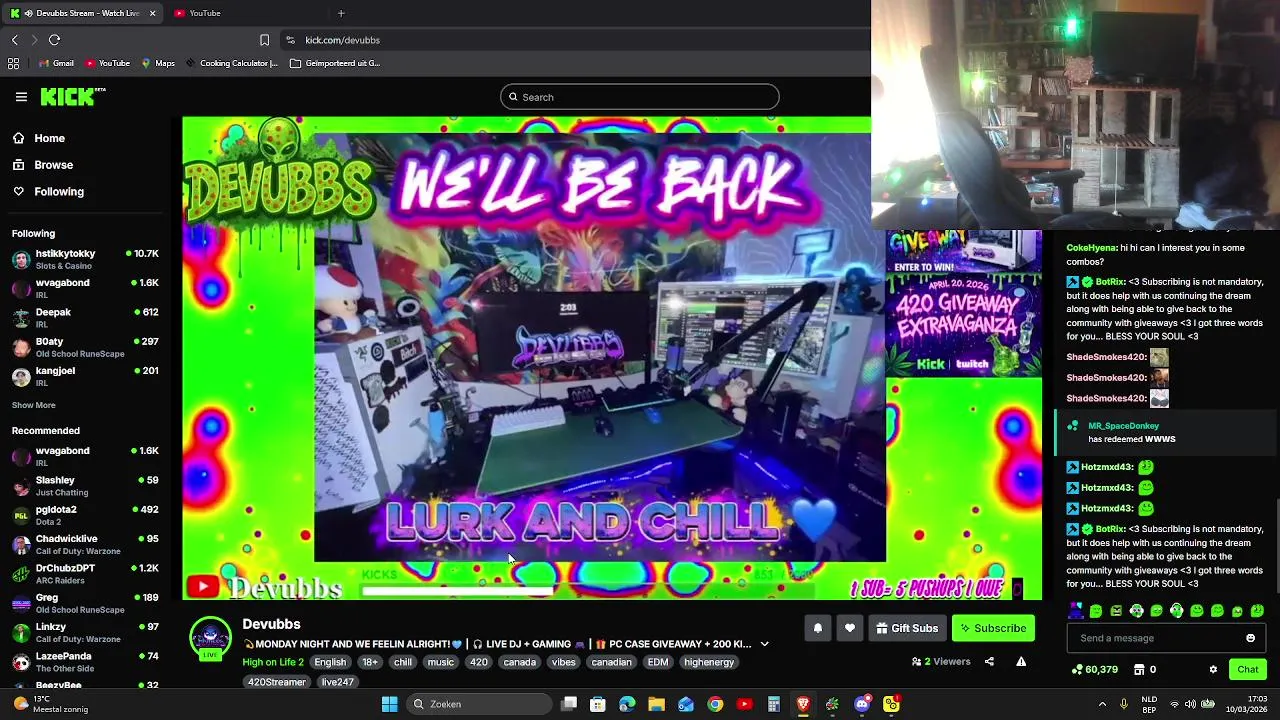Open the Geïmporteerd uit G... bookmark folder
The width and height of the screenshot is (1280, 720).
pyautogui.click(x=335, y=63)
